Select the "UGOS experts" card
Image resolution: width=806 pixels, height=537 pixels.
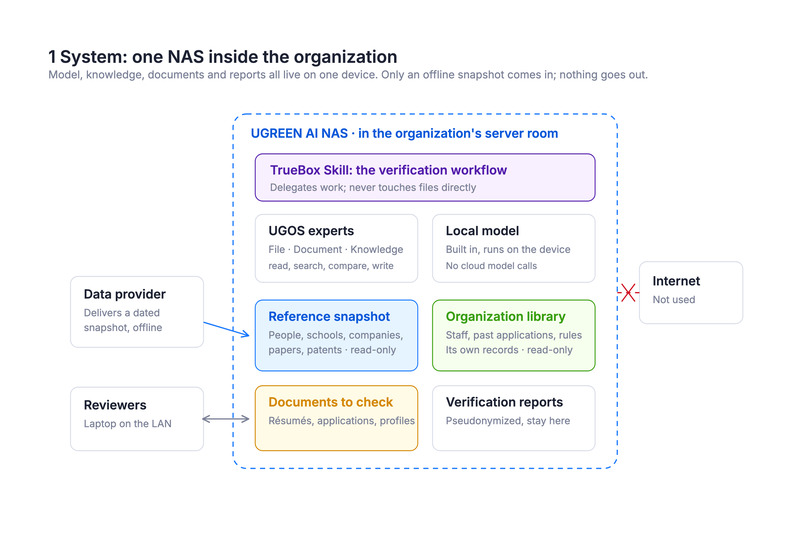pyautogui.click(x=336, y=248)
